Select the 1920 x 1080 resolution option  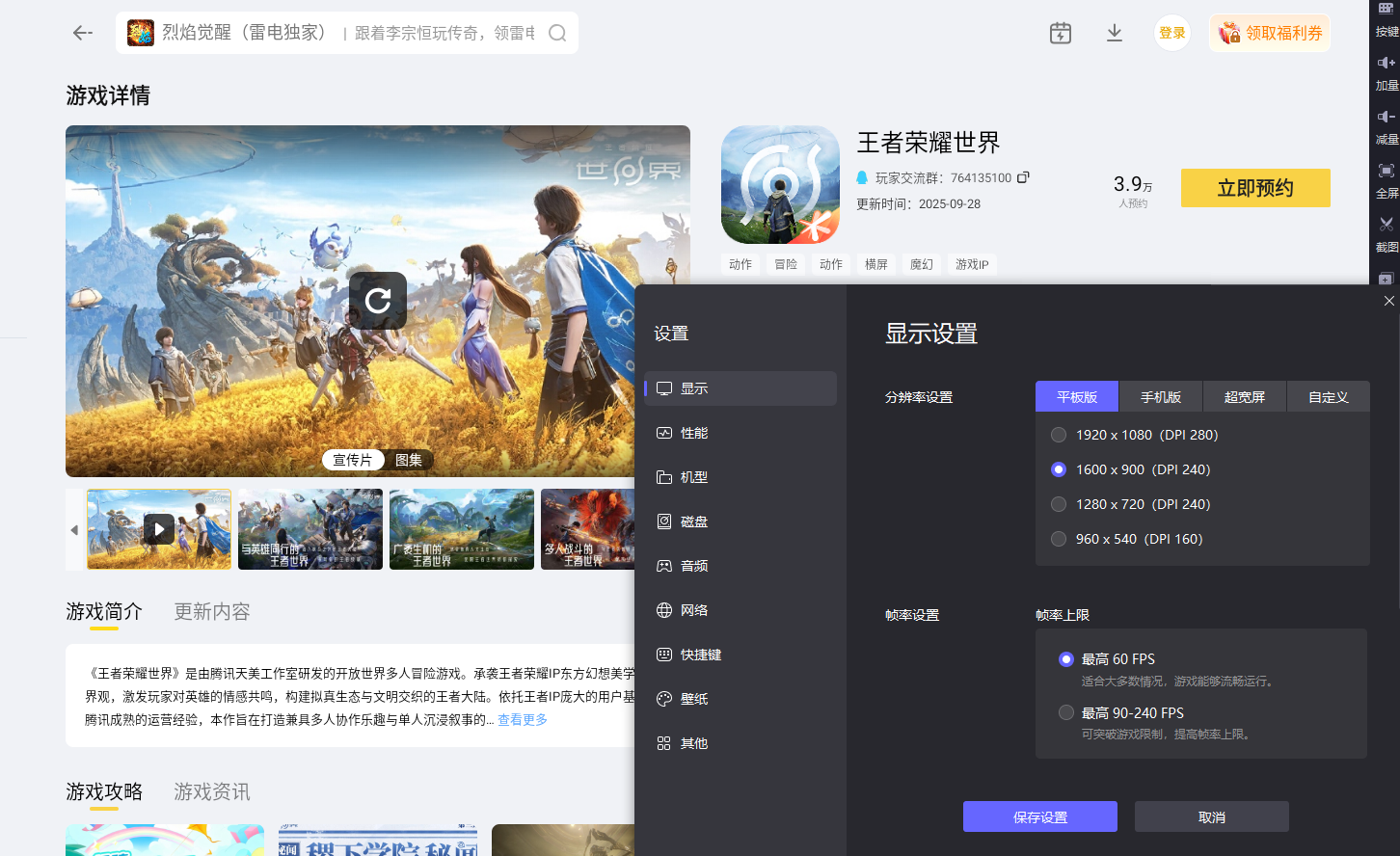click(1058, 434)
